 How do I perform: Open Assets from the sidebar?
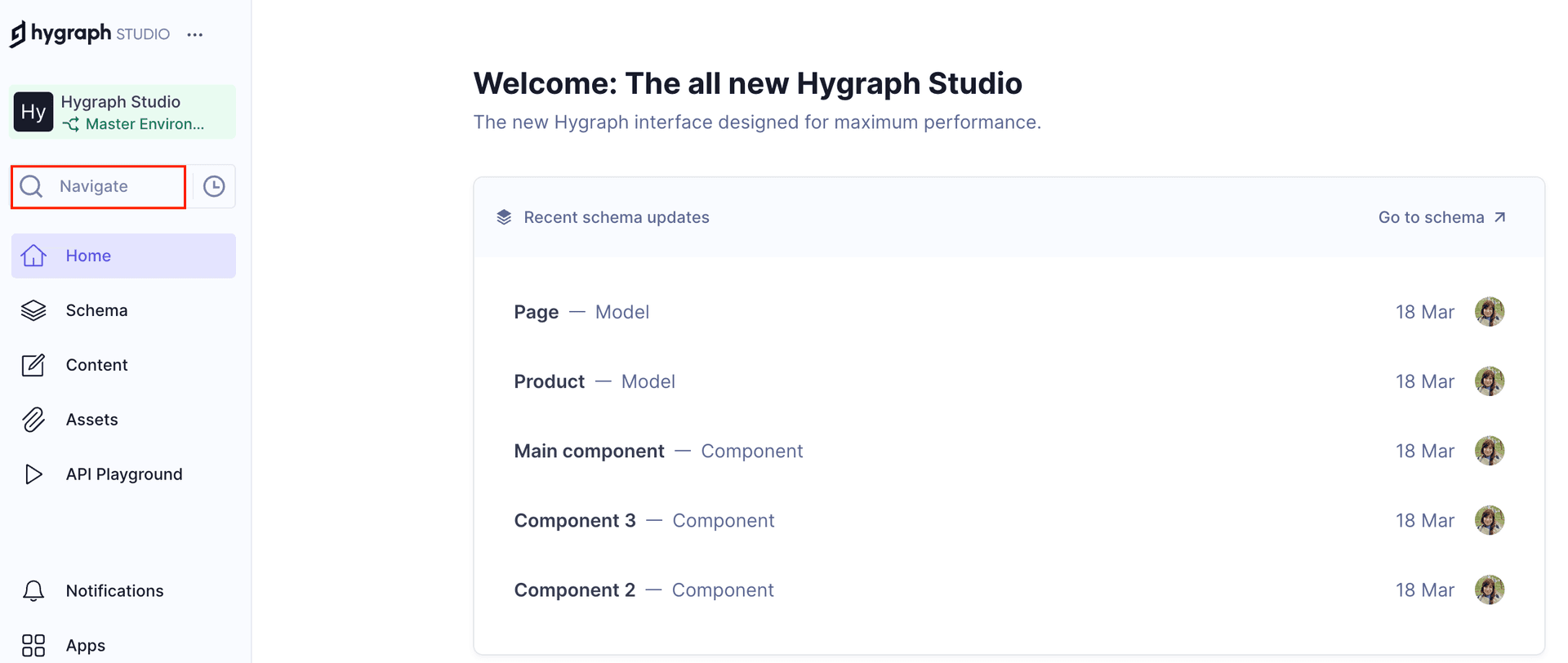[123, 420]
